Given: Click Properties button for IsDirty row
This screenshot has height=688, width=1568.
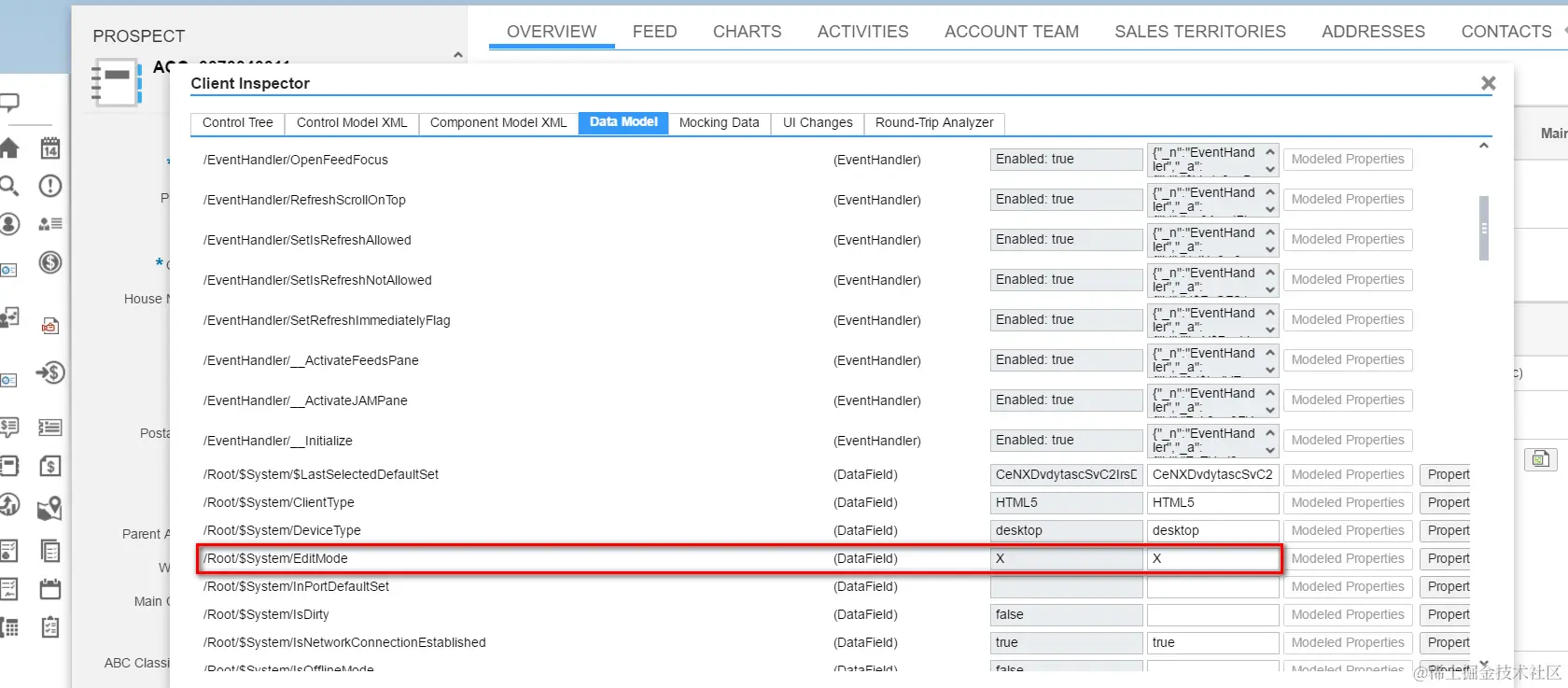Looking at the screenshot, I should 1447,614.
